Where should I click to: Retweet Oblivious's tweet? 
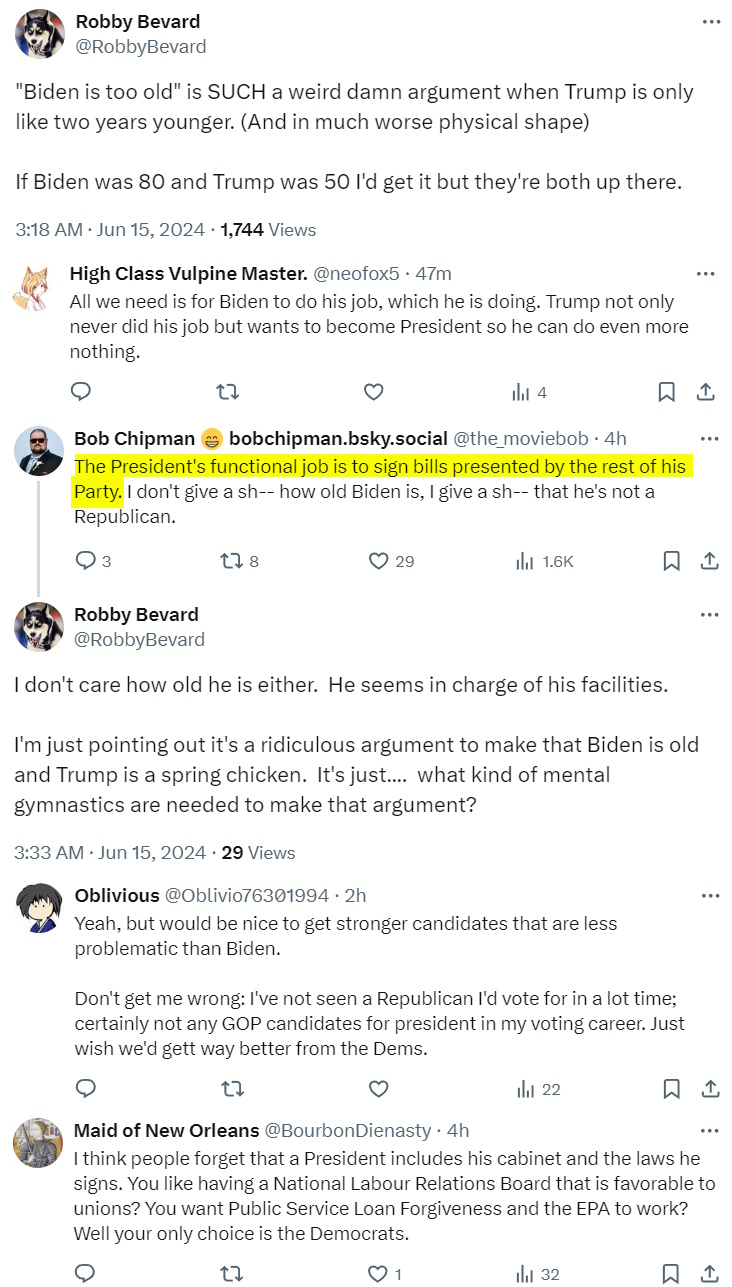pyautogui.click(x=231, y=1089)
